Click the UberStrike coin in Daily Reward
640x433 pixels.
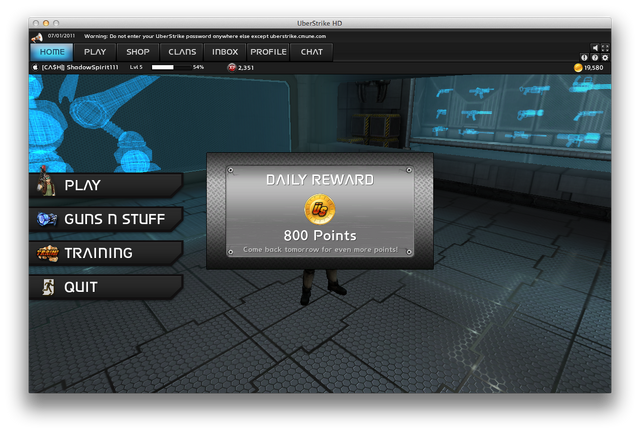pos(320,209)
